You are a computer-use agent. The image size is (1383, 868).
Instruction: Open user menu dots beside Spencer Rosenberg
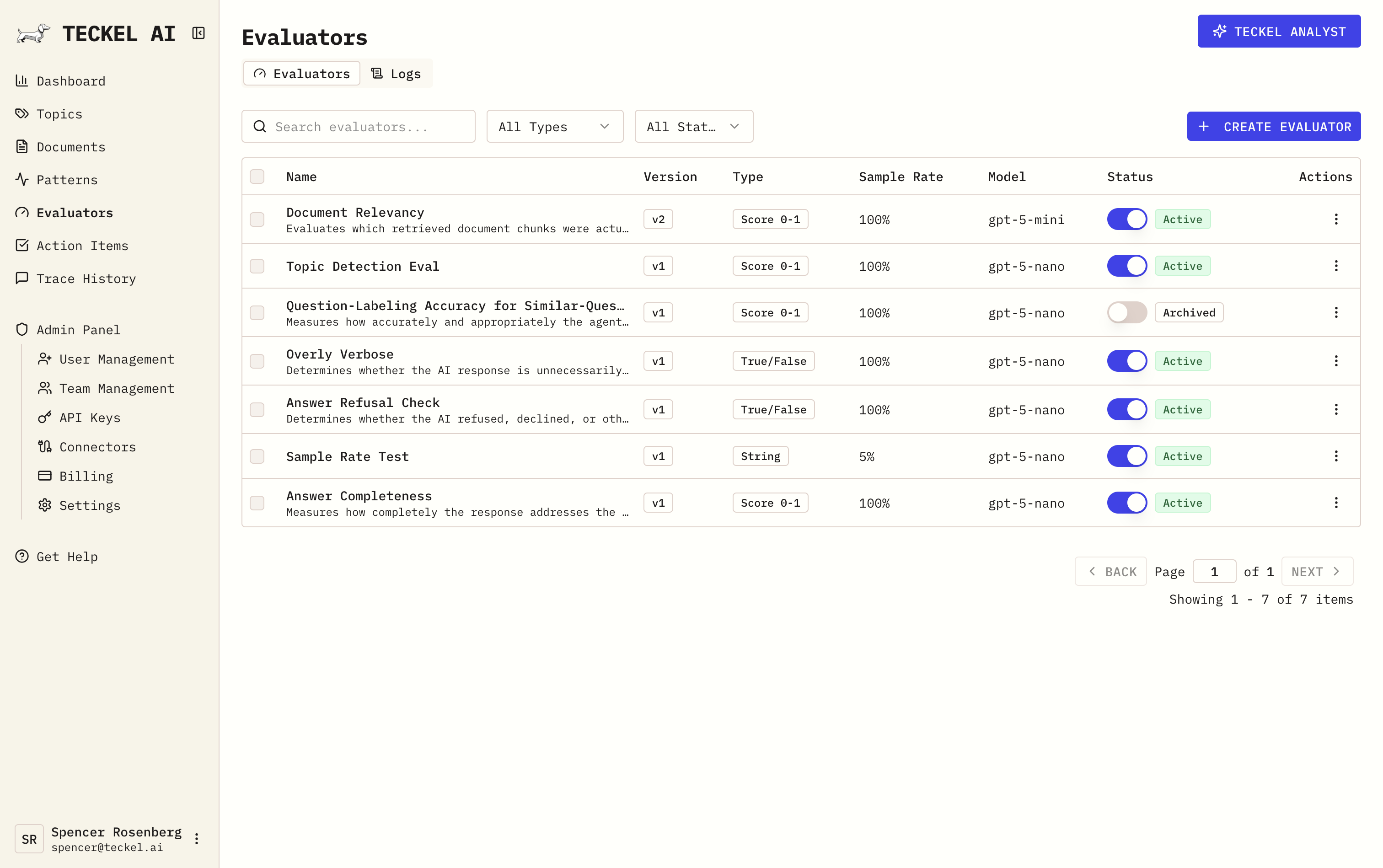coord(196,839)
